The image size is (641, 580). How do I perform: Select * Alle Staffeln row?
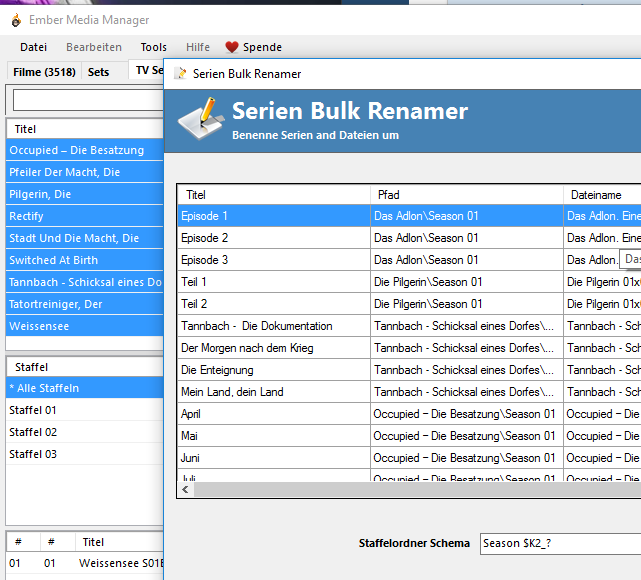(84, 388)
